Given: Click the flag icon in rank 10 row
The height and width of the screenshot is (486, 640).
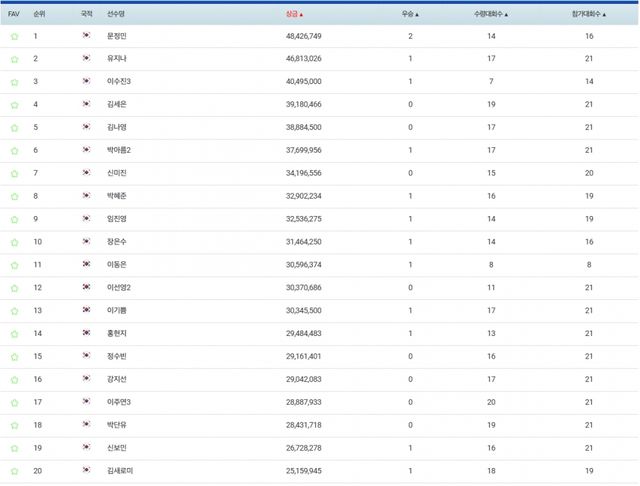Looking at the screenshot, I should (x=87, y=242).
